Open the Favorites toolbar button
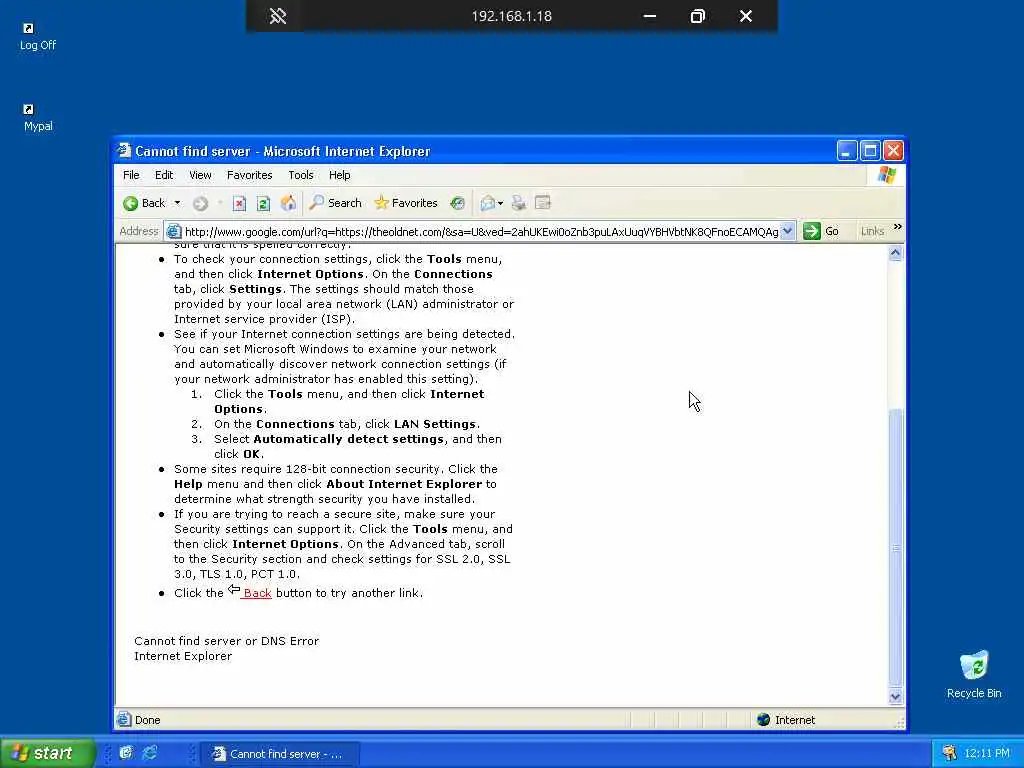1024x768 pixels. coord(406,203)
